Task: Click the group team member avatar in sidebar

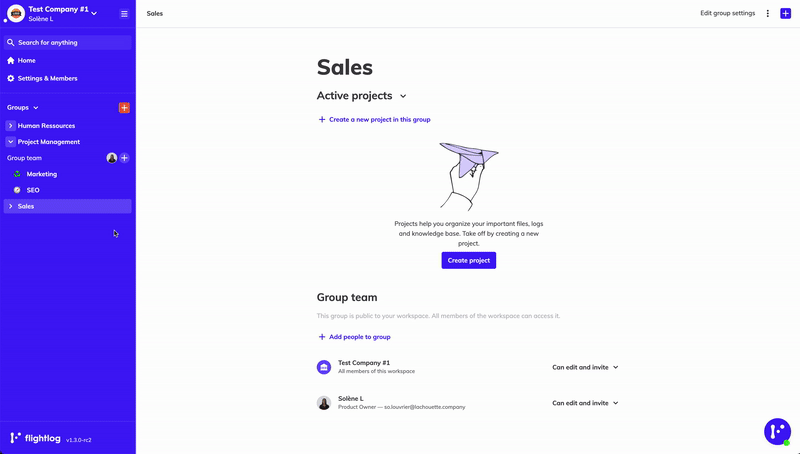Action: [112, 158]
